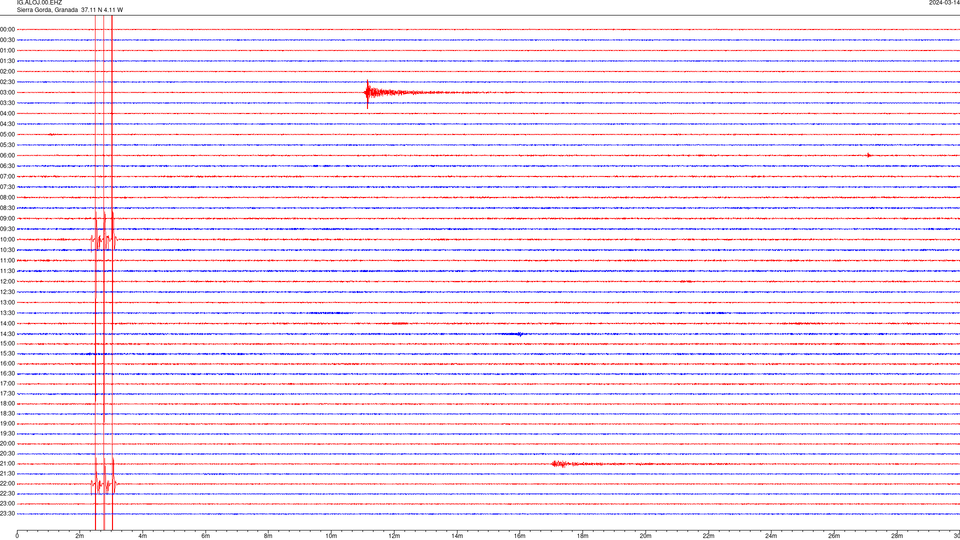
Task: Click the '18:00' row time label
Action: pos(7,404)
